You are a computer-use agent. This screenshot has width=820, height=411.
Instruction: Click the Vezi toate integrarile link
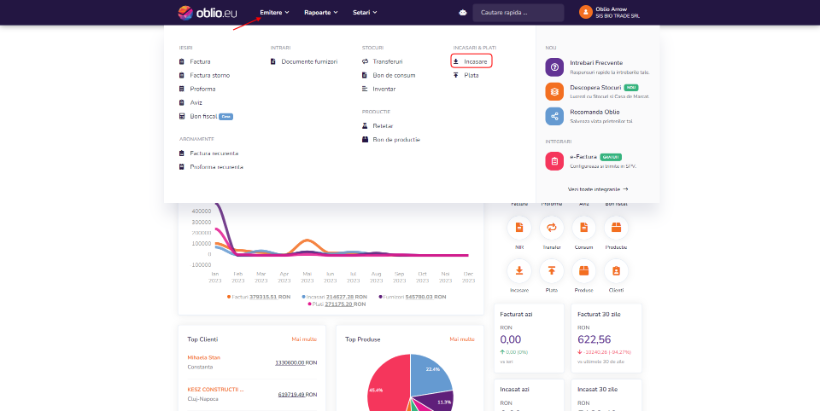tap(597, 188)
